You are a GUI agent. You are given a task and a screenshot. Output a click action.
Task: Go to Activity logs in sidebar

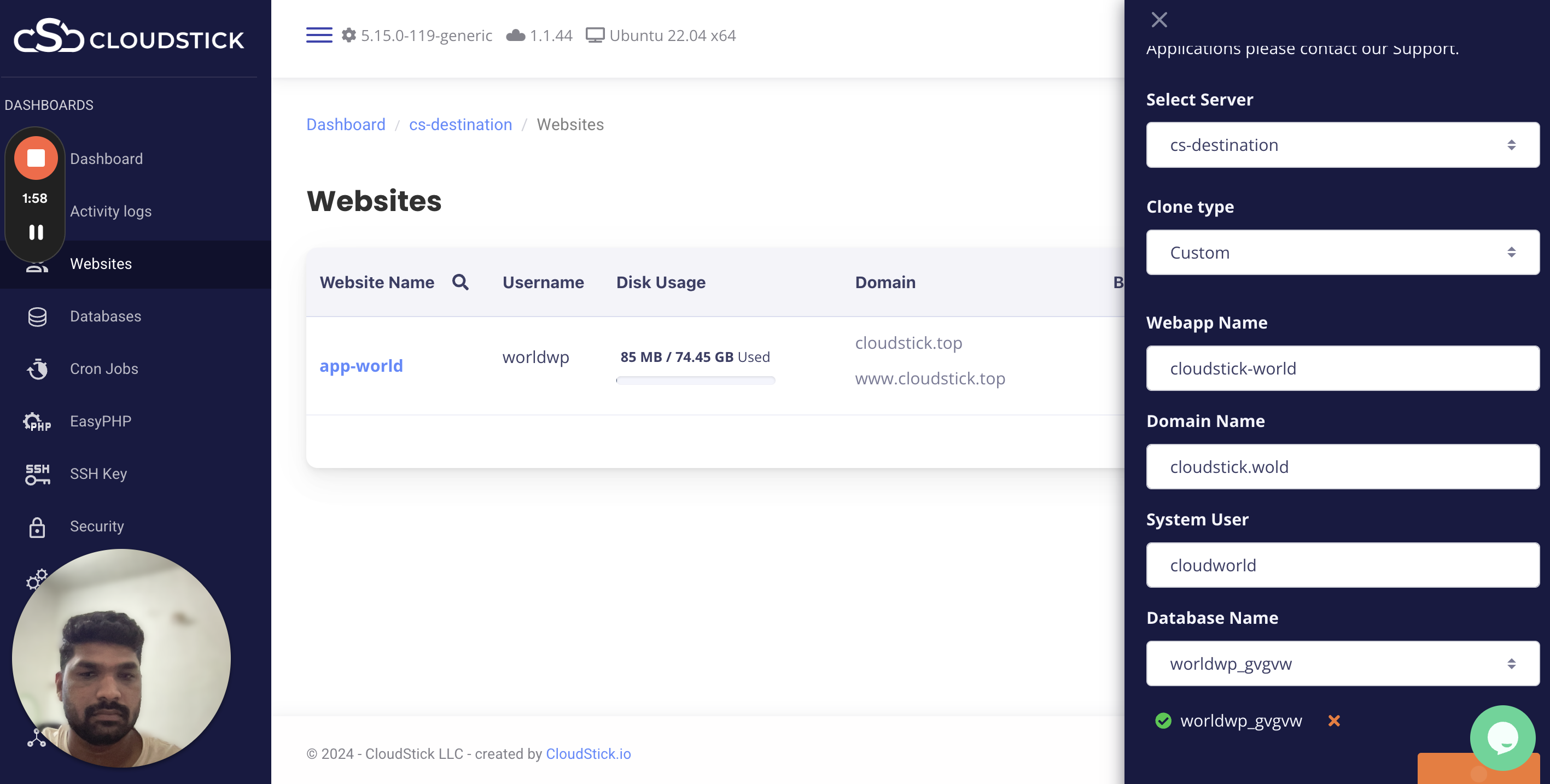(110, 211)
